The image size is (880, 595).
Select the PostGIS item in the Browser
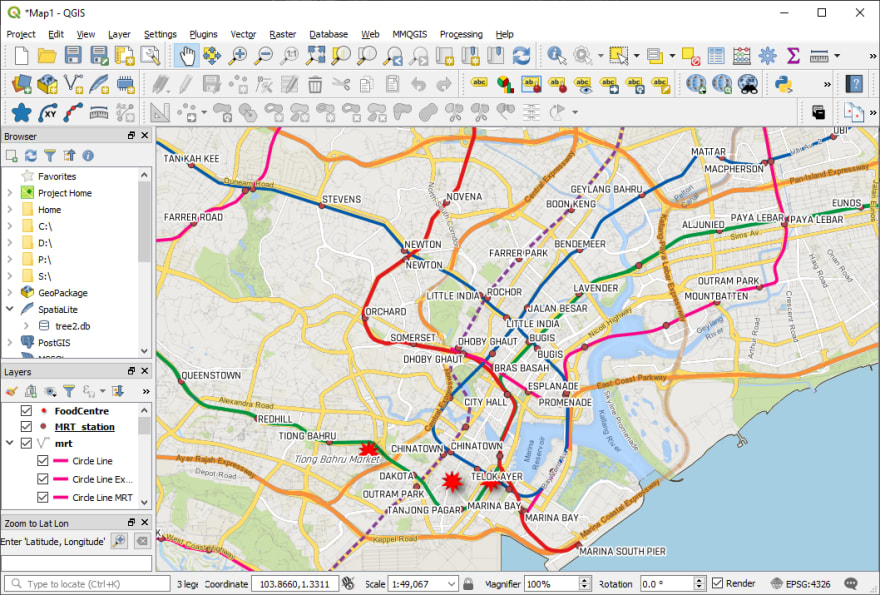point(54,342)
